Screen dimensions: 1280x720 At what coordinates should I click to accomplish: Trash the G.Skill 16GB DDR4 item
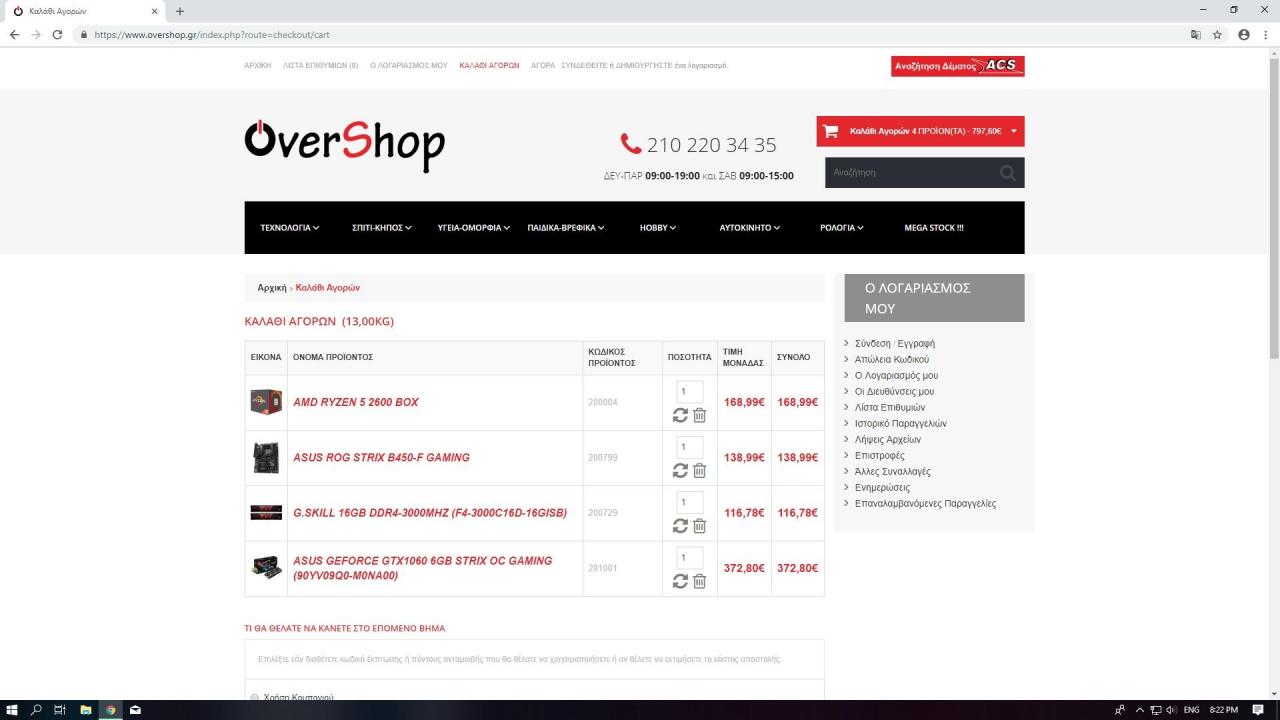pyautogui.click(x=699, y=525)
